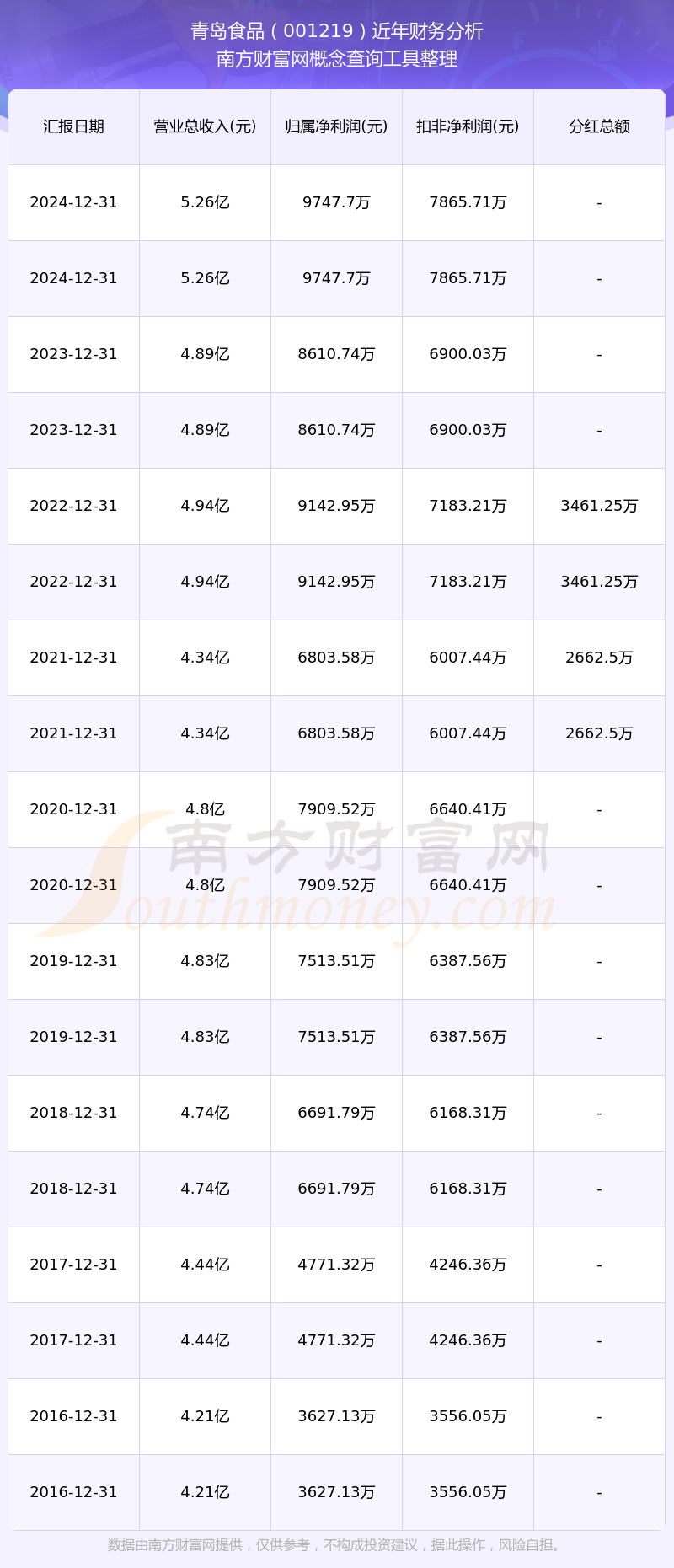The image size is (674, 1568).
Task: Click 3461.25万 dividend in first 2022-12-31 row
Action: click(599, 506)
